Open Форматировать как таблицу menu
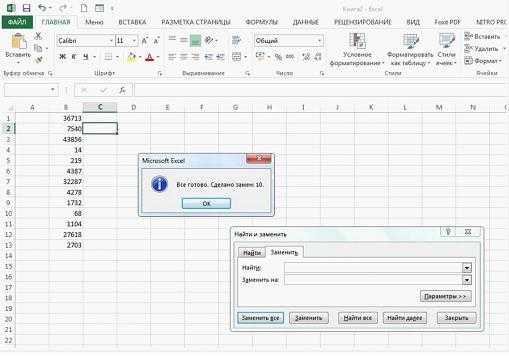Image resolution: width=509 pixels, height=364 pixels. [410, 49]
